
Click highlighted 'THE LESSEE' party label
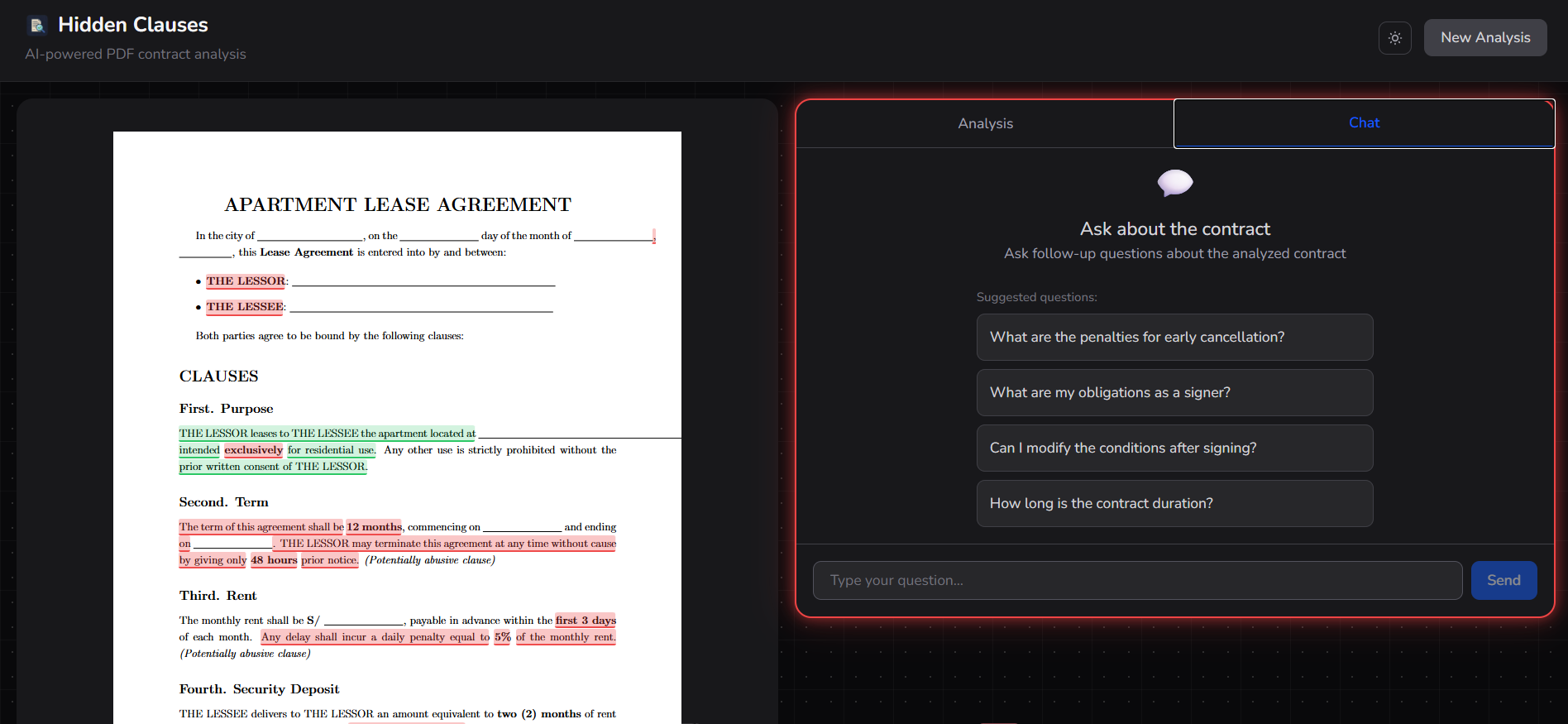(x=245, y=307)
